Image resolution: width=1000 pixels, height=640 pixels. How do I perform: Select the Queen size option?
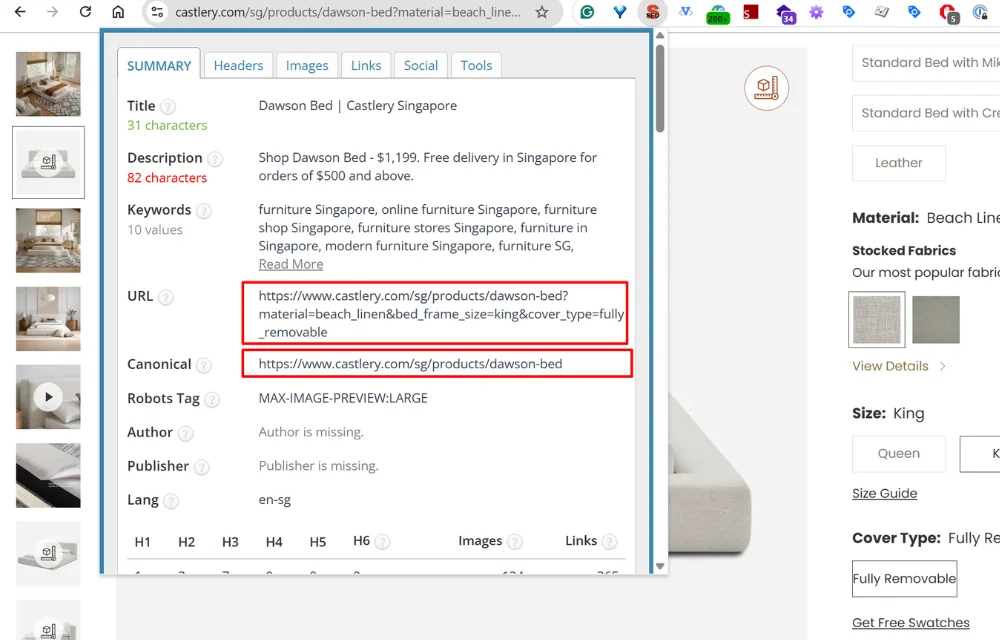pos(898,453)
